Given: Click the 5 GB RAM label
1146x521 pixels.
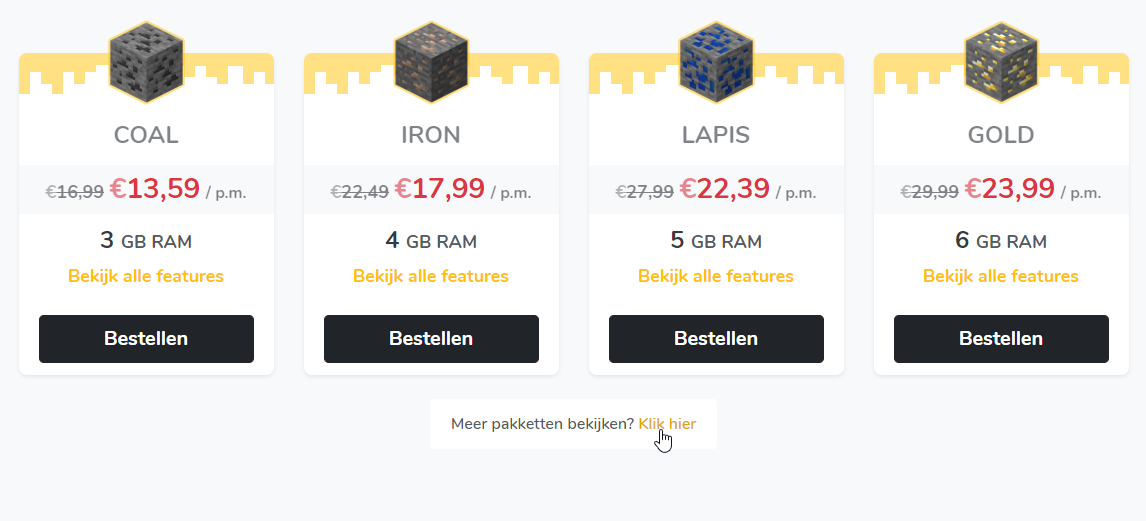Looking at the screenshot, I should point(716,241).
